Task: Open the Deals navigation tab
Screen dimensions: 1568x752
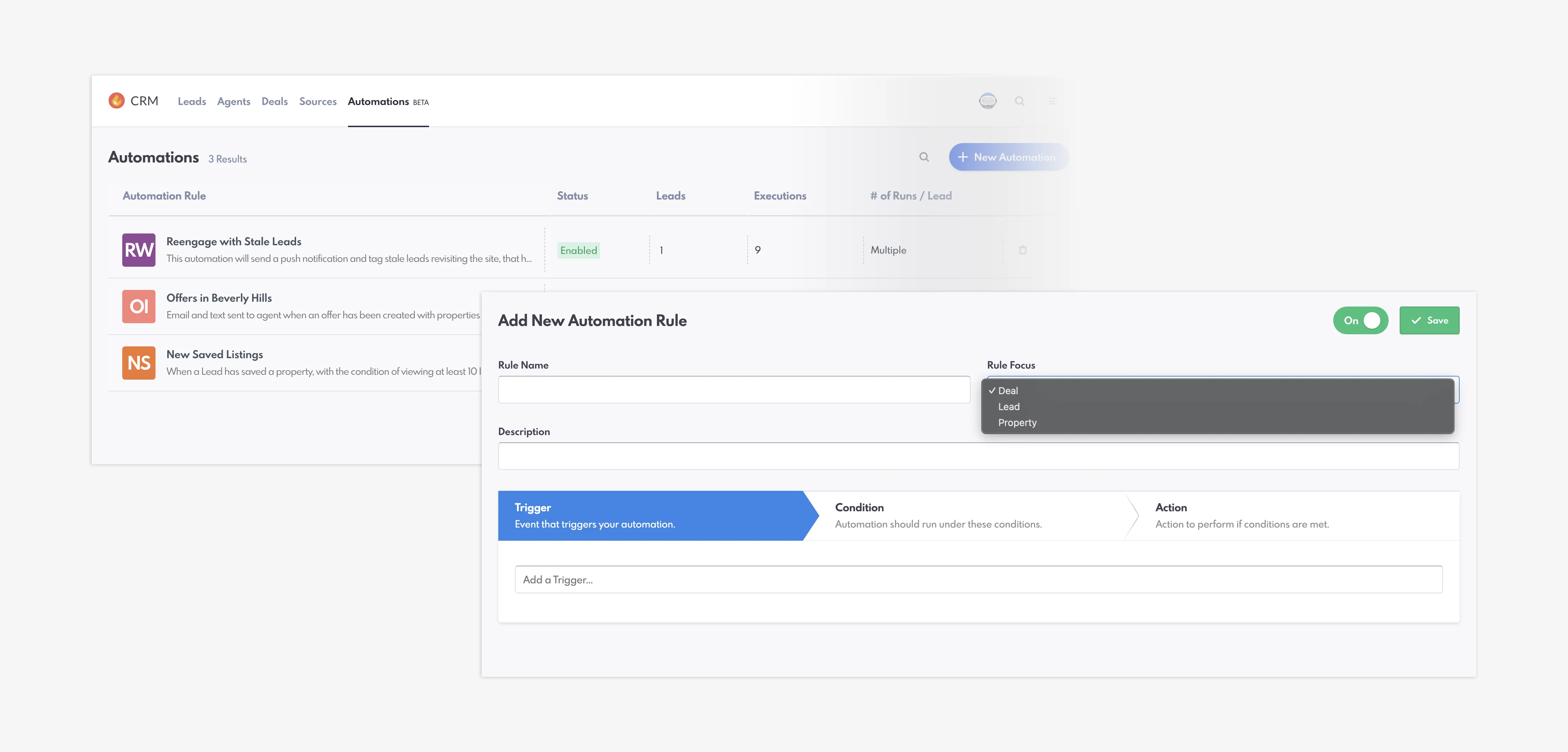Action: coord(275,102)
